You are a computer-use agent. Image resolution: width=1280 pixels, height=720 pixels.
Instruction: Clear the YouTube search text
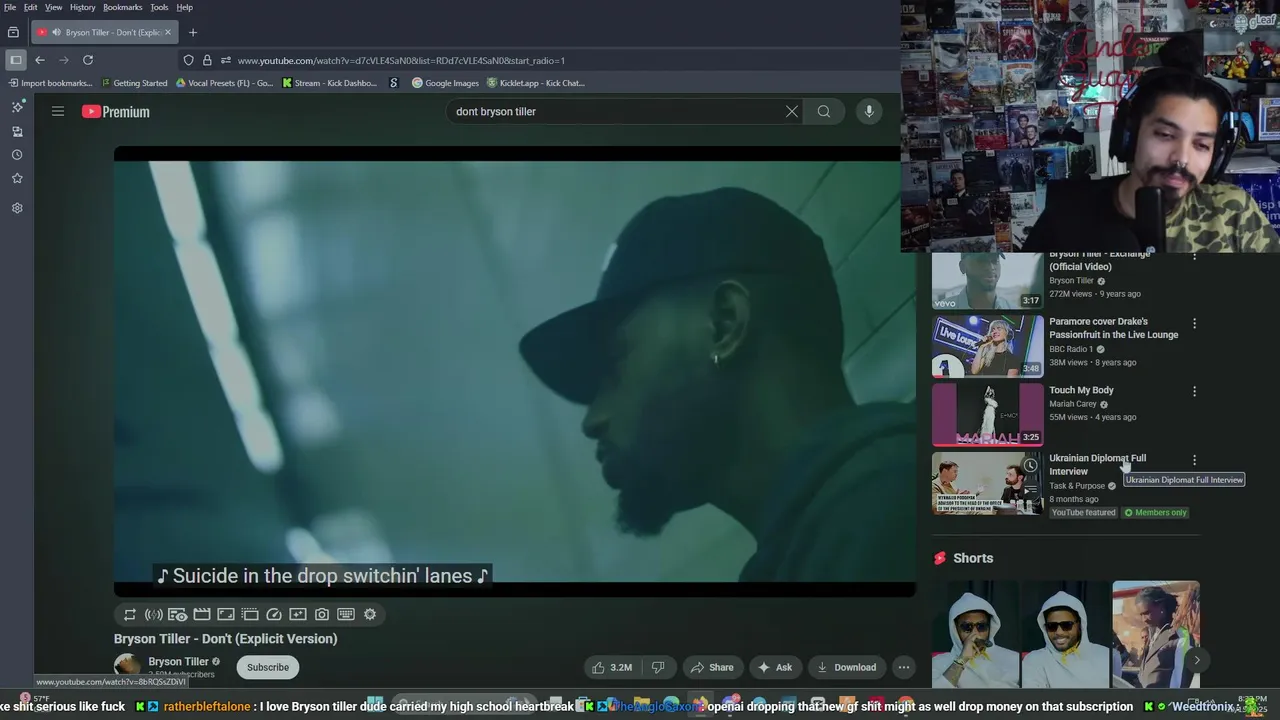click(x=792, y=111)
